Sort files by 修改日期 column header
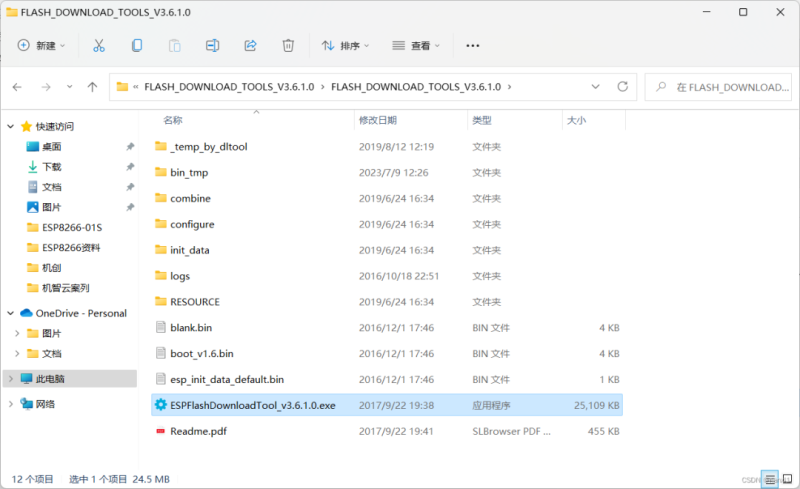This screenshot has width=800, height=489. click(378, 120)
